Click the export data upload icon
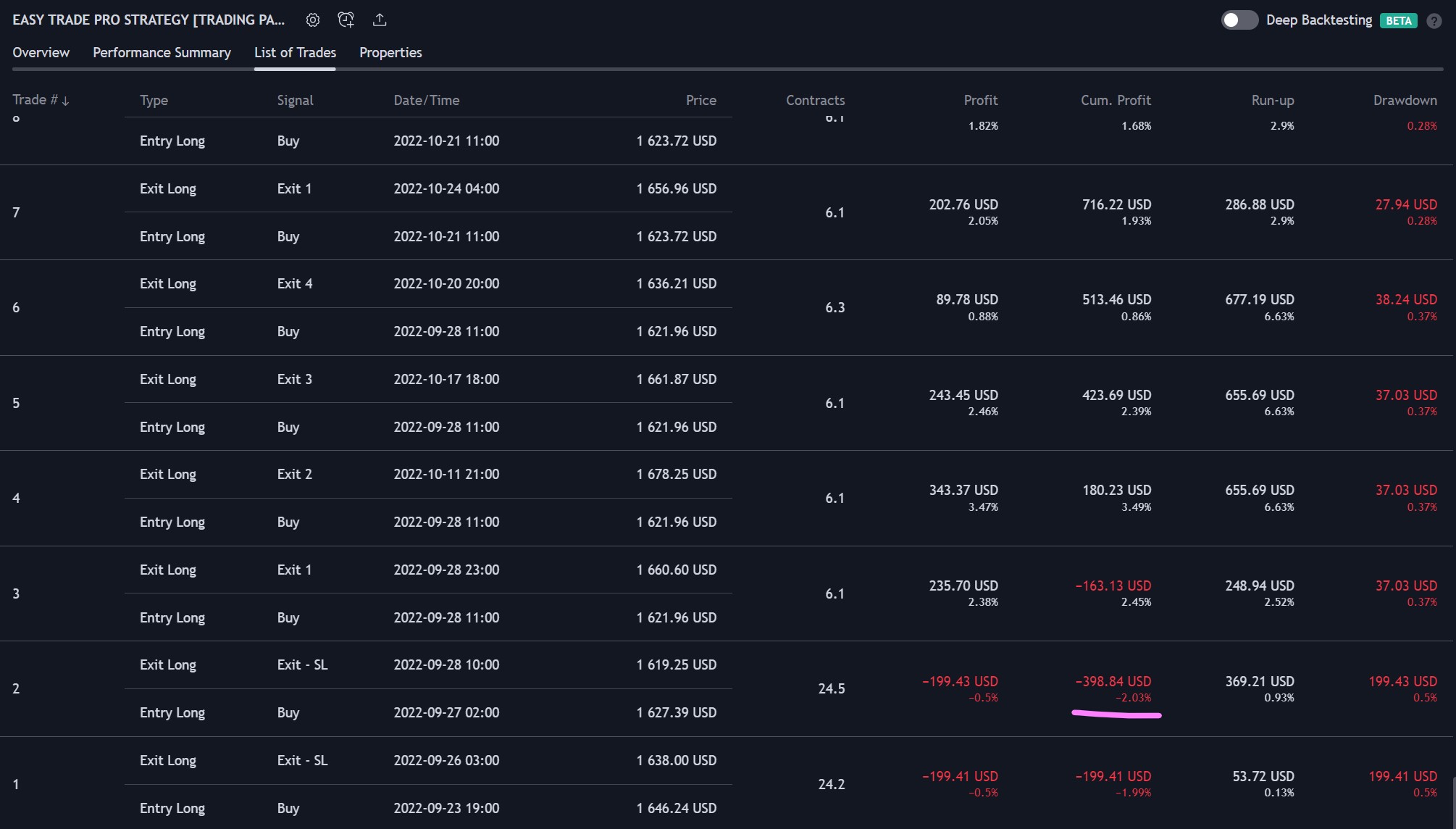This screenshot has height=829, width=1456. click(380, 20)
